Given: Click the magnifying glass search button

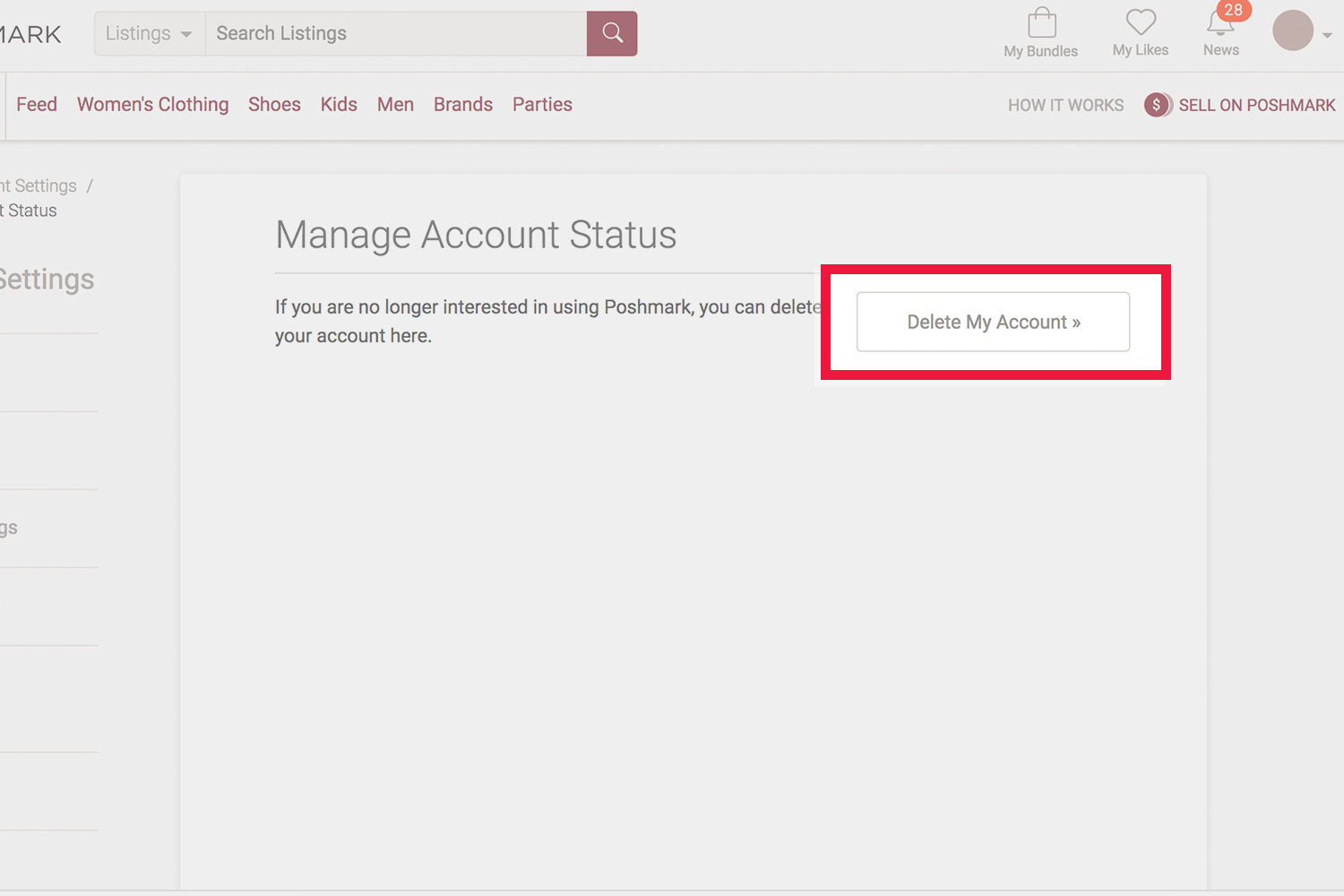Looking at the screenshot, I should 612,34.
